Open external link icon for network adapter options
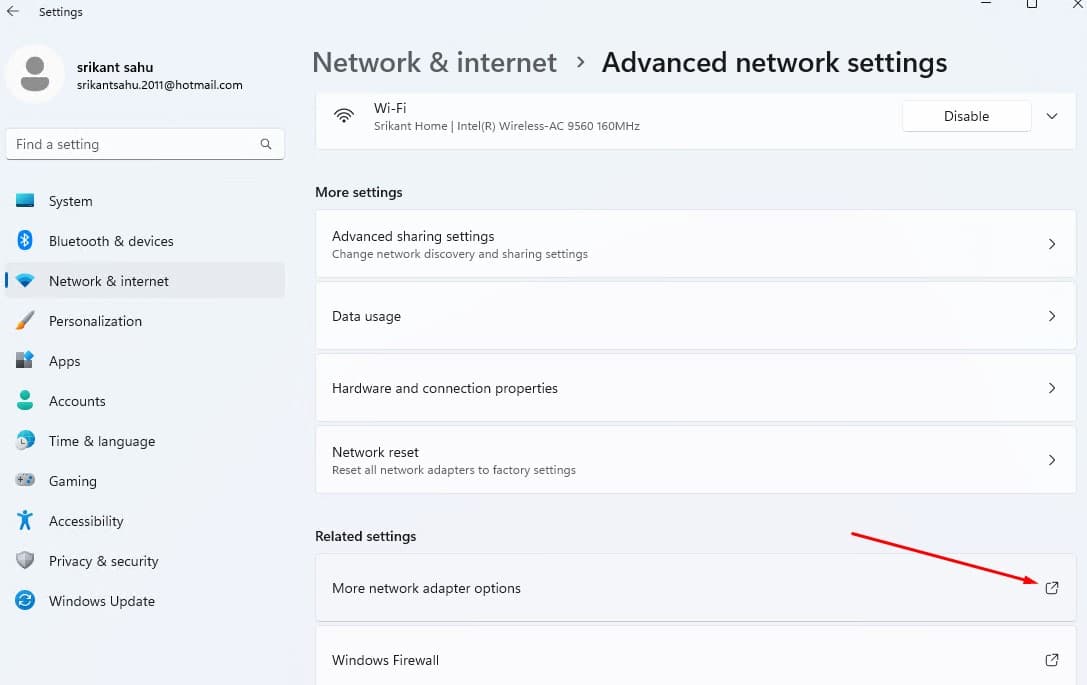 pos(1052,588)
